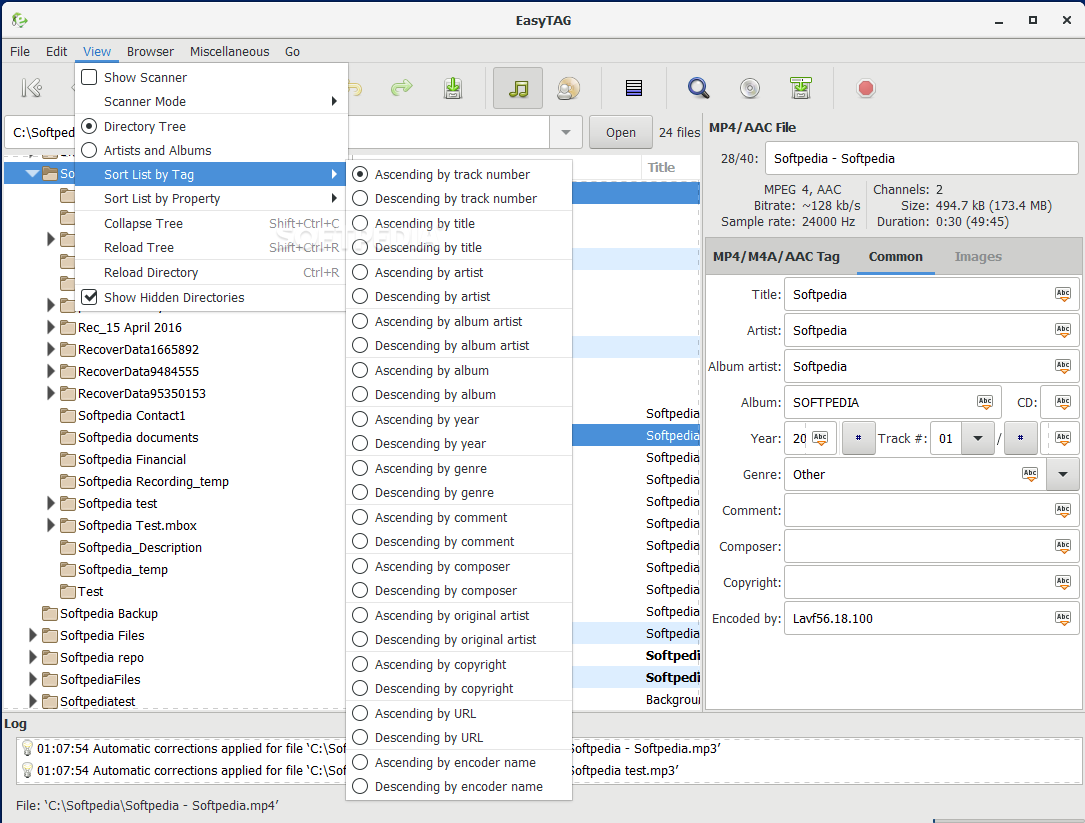Click the # sequential track number button

pos(858,438)
